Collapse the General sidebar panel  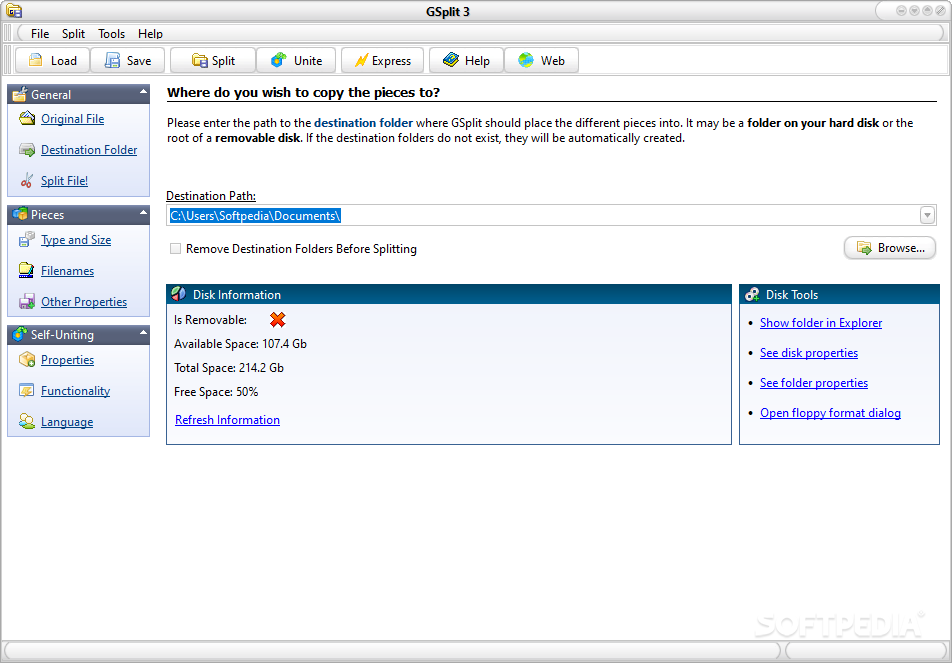143,92
